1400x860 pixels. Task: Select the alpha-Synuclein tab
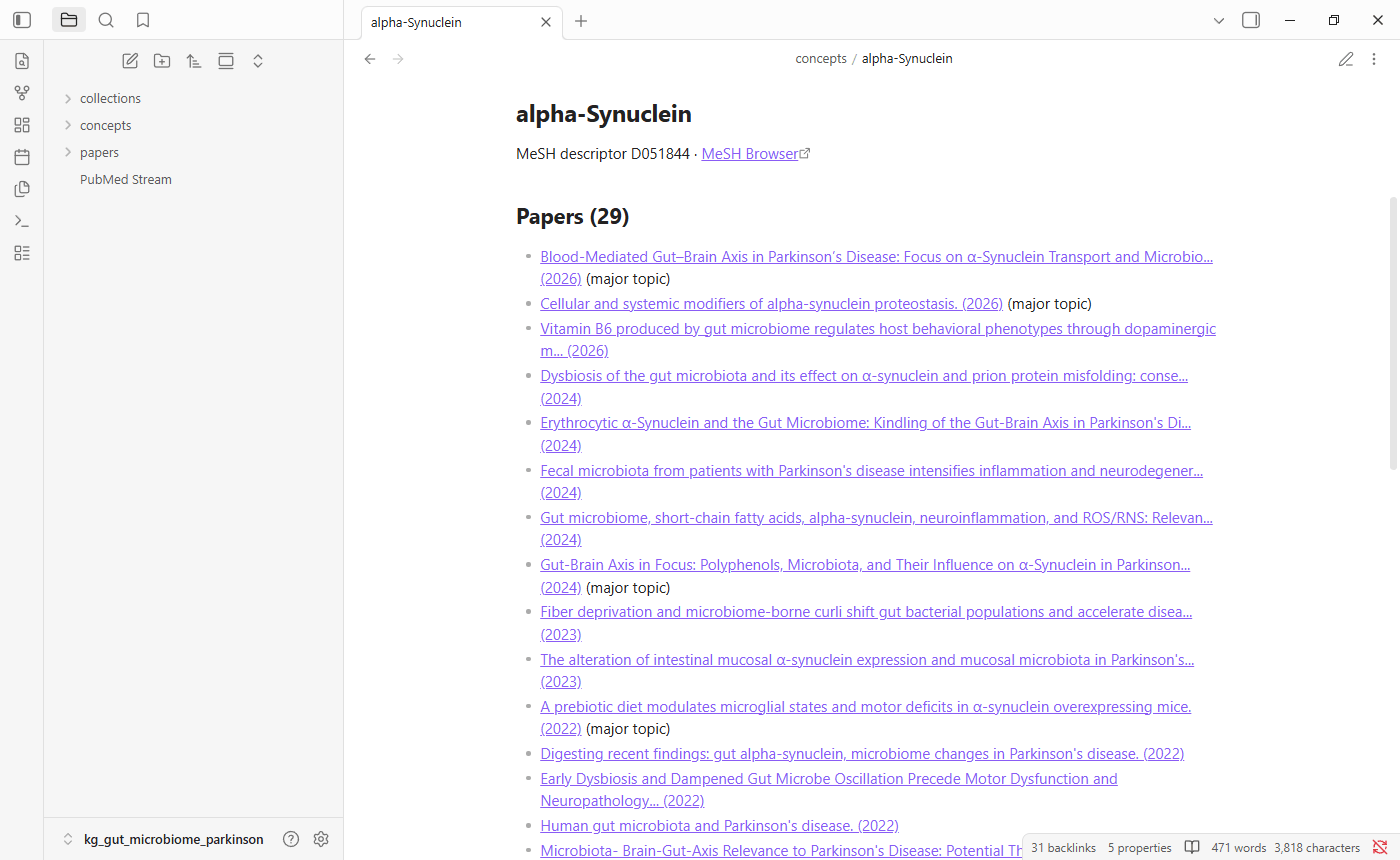461,22
